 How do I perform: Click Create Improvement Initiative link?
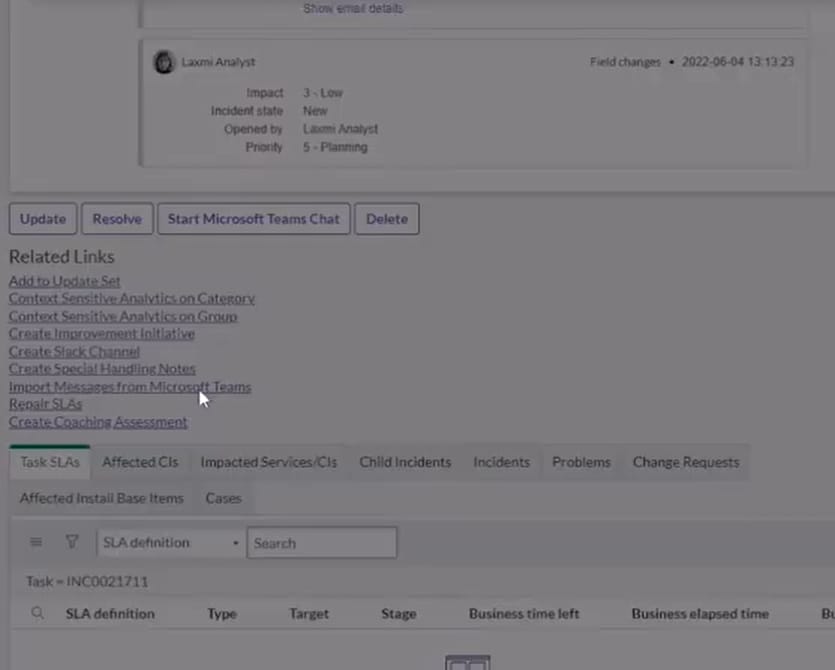click(102, 333)
